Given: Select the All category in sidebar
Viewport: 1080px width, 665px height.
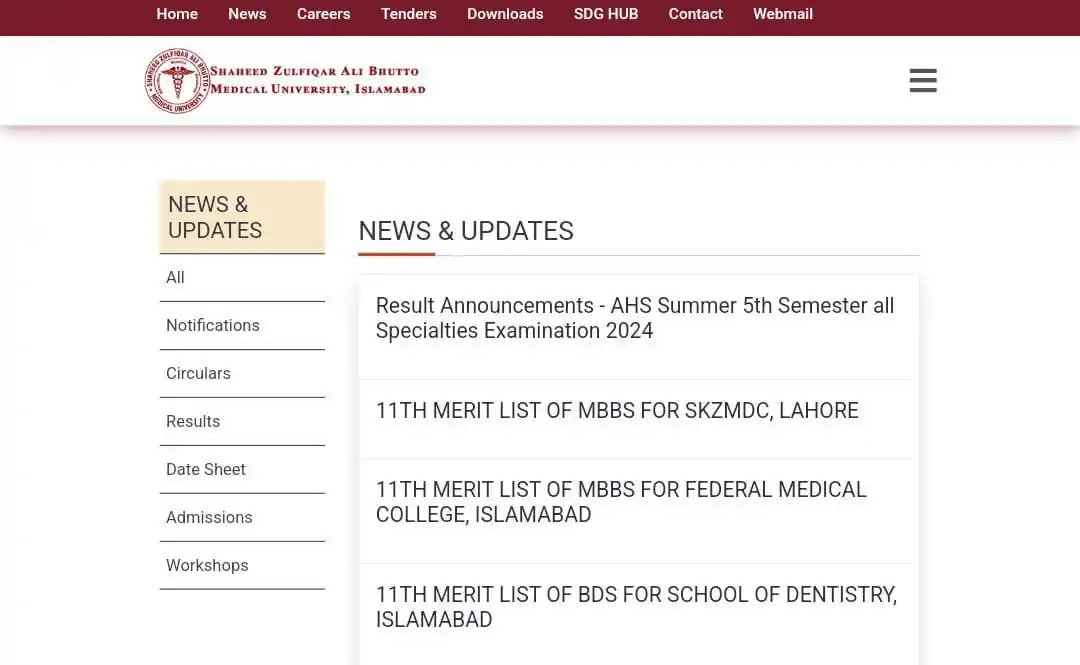Looking at the screenshot, I should point(175,277).
